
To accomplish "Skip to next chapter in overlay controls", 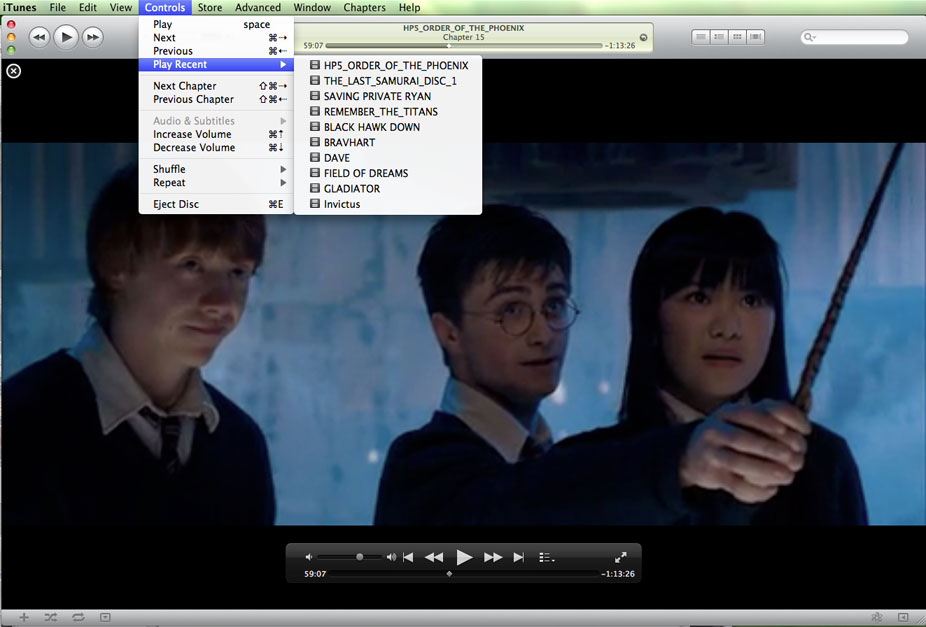I will (x=519, y=557).
